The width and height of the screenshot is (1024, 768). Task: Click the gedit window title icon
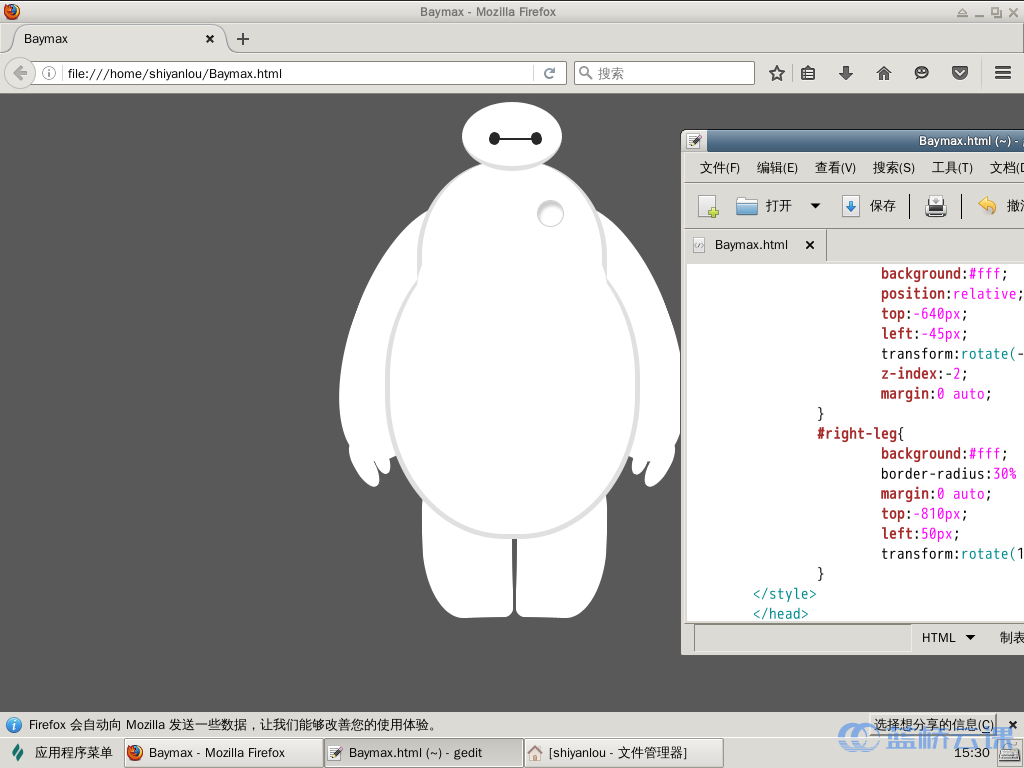pyautogui.click(x=694, y=140)
